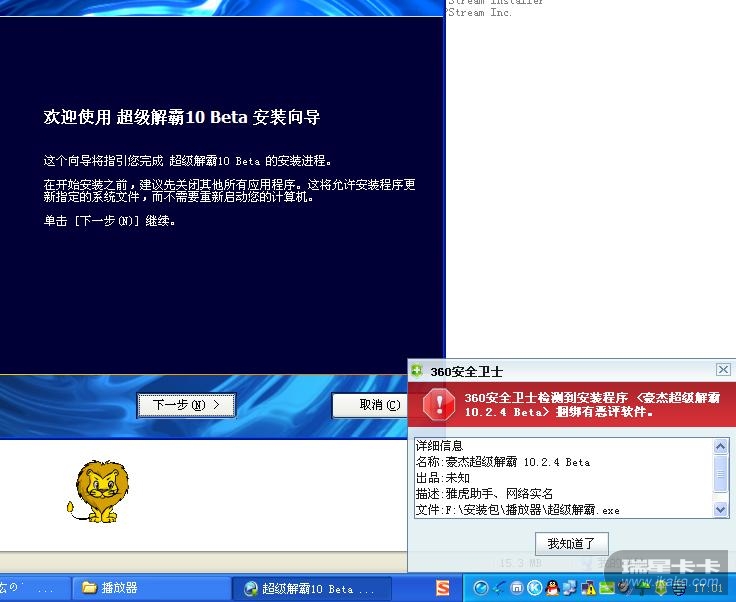Click heading 欢迎使用 超级解霸10 Beta 安装向导

coord(182,117)
